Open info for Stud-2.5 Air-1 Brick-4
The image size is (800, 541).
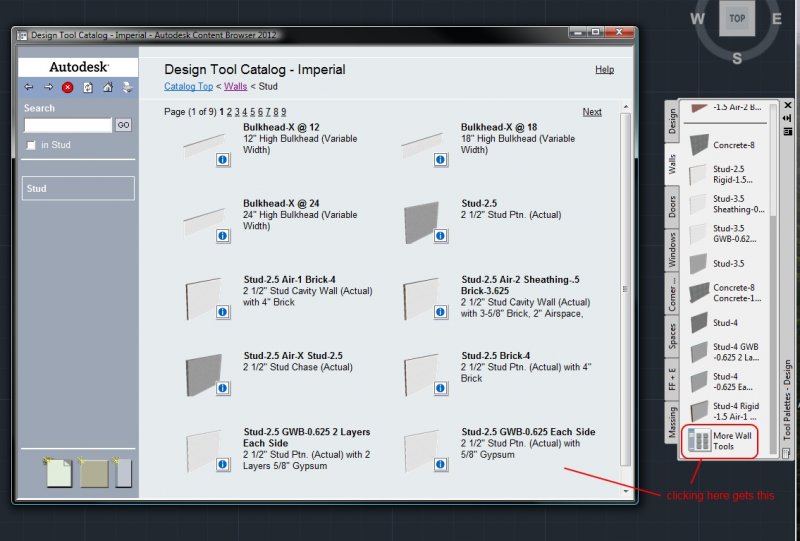pos(223,312)
